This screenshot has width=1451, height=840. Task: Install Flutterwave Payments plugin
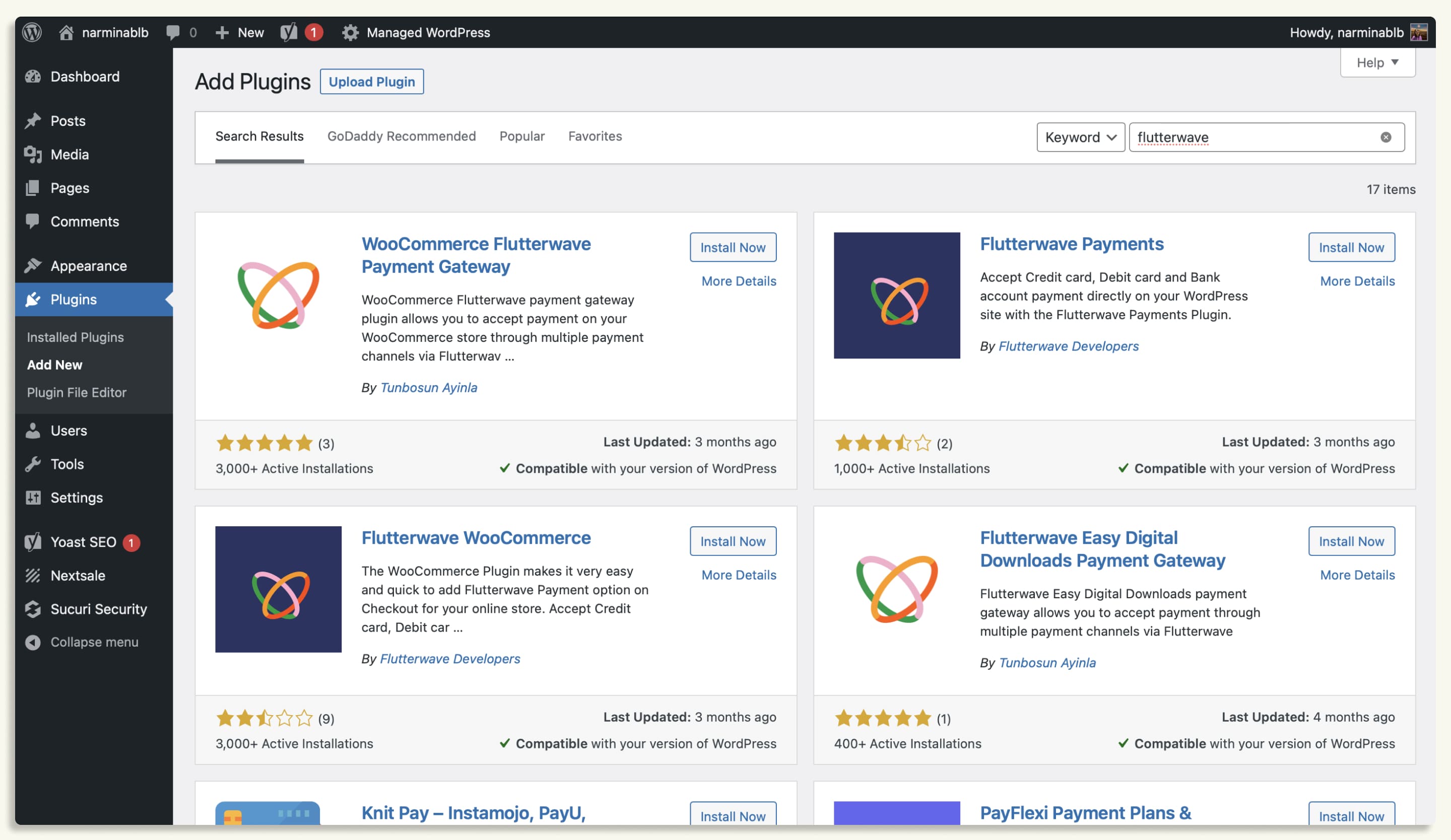pyautogui.click(x=1351, y=247)
